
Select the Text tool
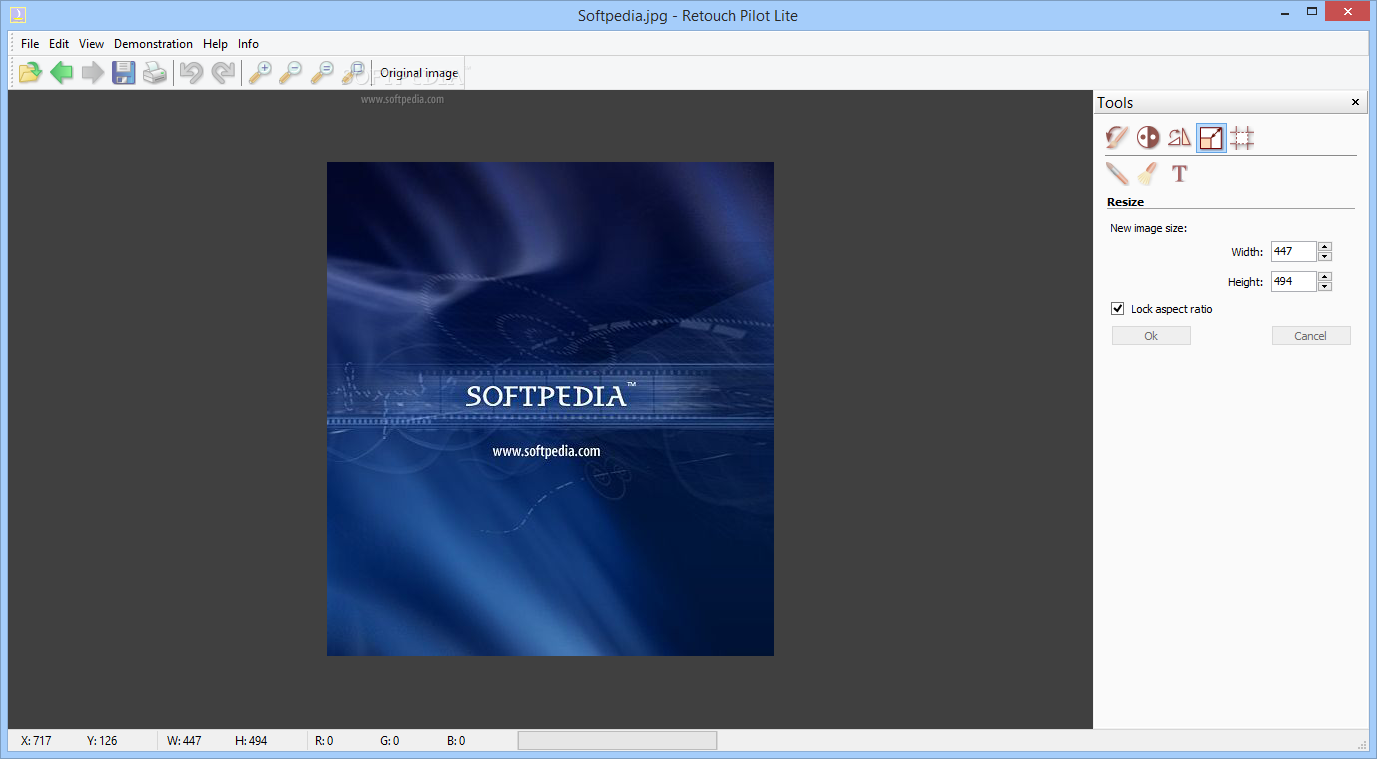click(1180, 173)
